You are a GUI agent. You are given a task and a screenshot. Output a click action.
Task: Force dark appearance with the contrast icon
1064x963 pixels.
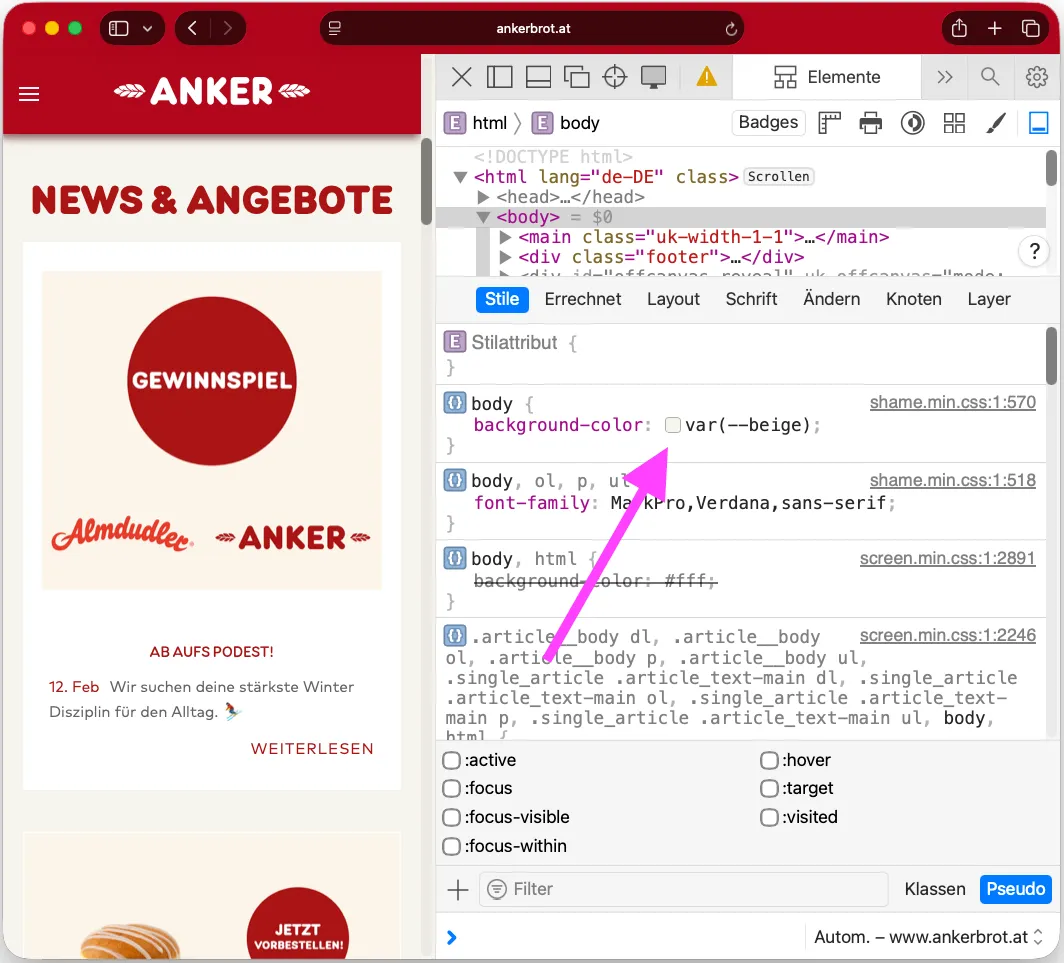coord(912,122)
